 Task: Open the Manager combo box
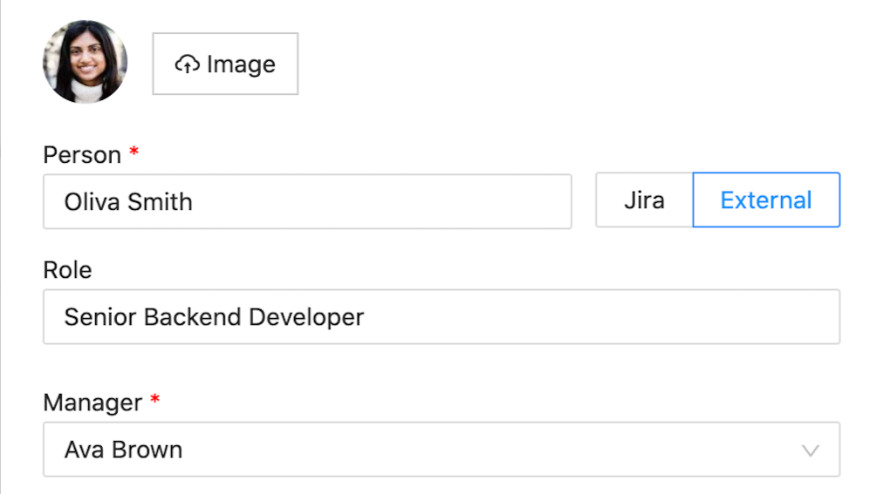[x=440, y=449]
